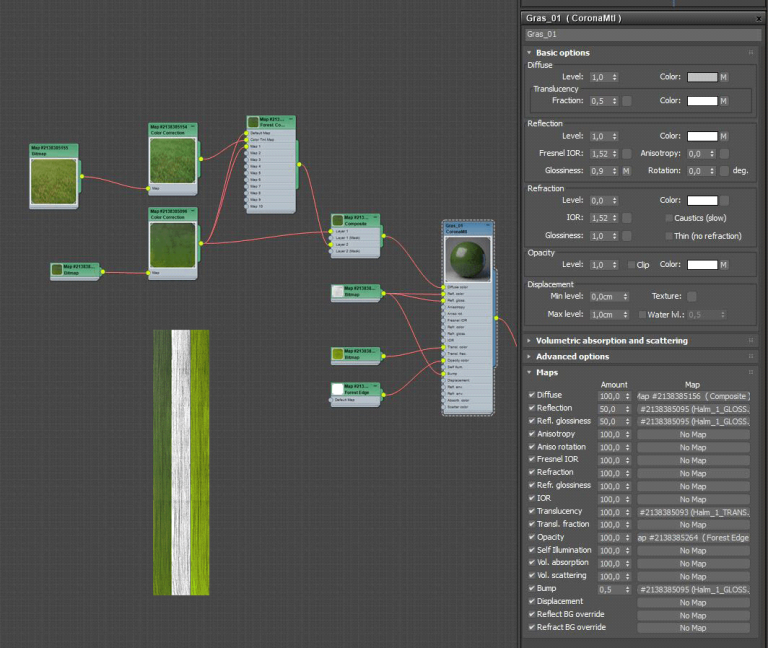Expand the Advanced options rollout
This screenshot has width=768, height=648.
[x=572, y=357]
